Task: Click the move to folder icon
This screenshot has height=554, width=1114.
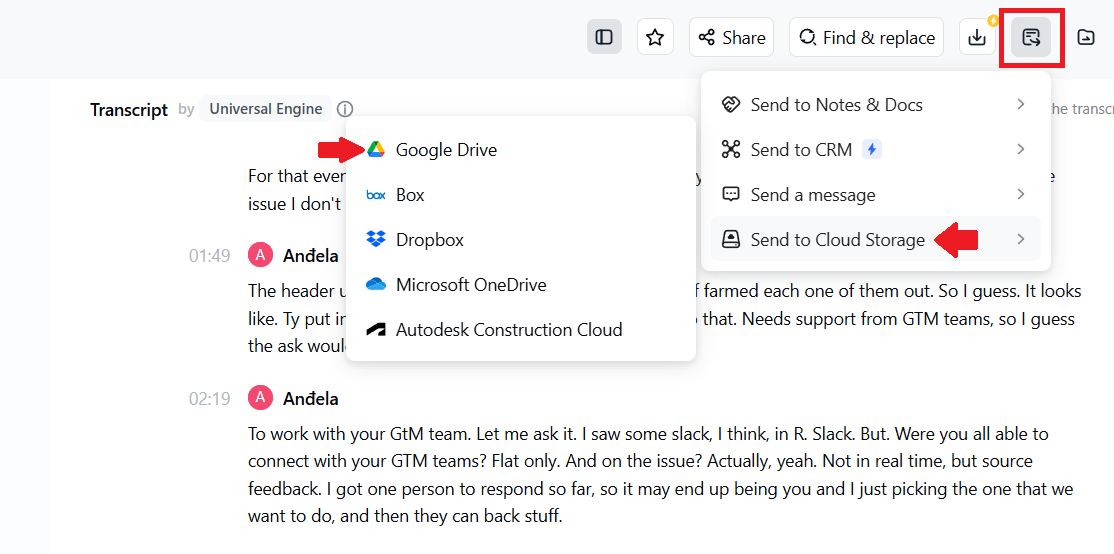Action: (1085, 38)
